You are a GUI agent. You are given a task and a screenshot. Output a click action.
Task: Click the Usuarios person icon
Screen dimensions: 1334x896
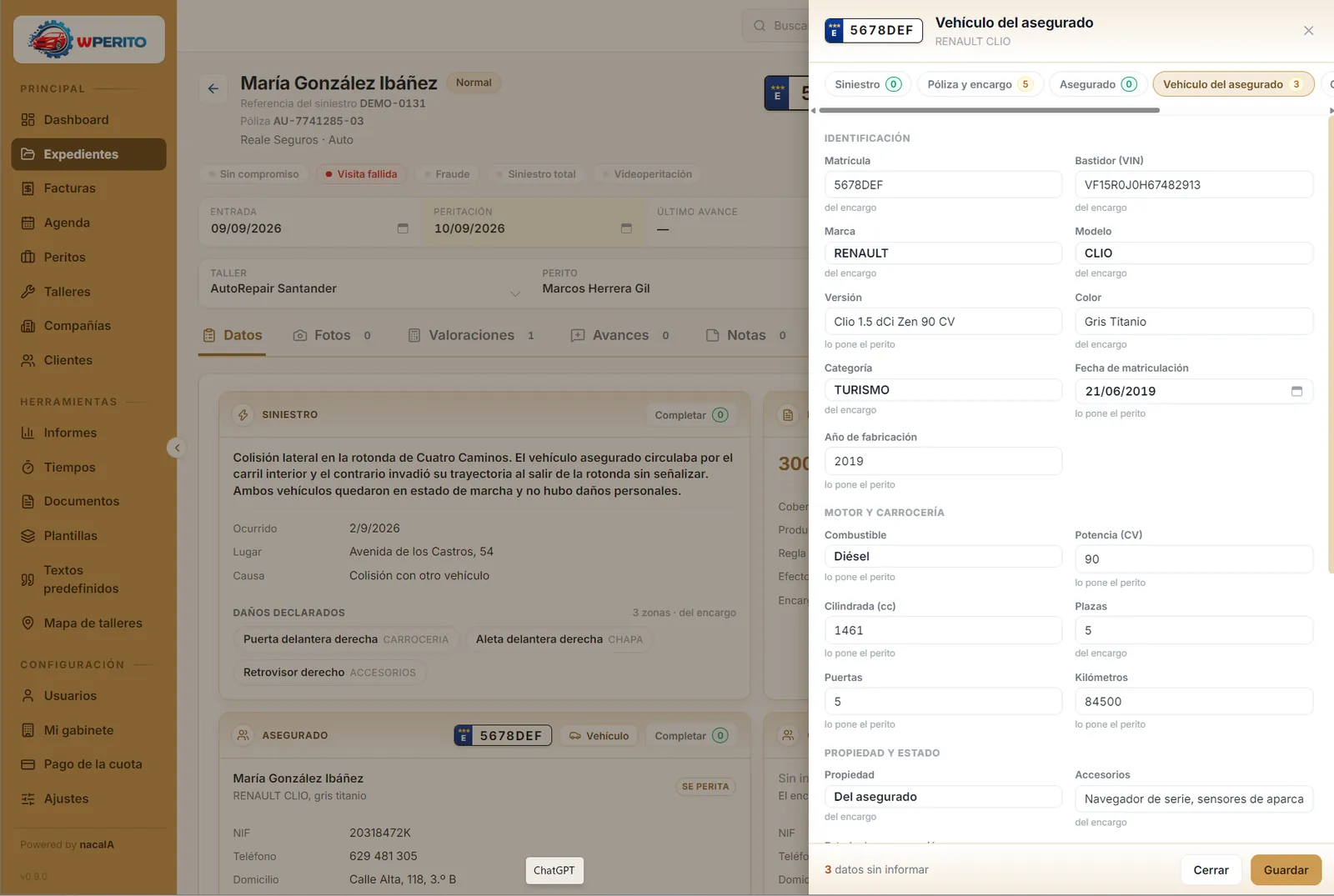[28, 695]
